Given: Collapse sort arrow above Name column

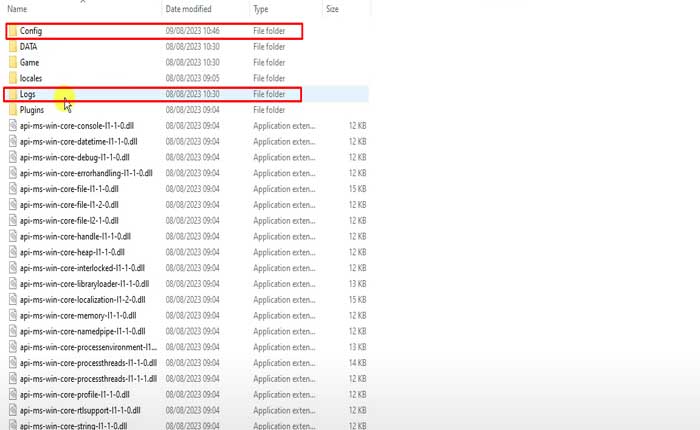Looking at the screenshot, I should click(x=82, y=2).
